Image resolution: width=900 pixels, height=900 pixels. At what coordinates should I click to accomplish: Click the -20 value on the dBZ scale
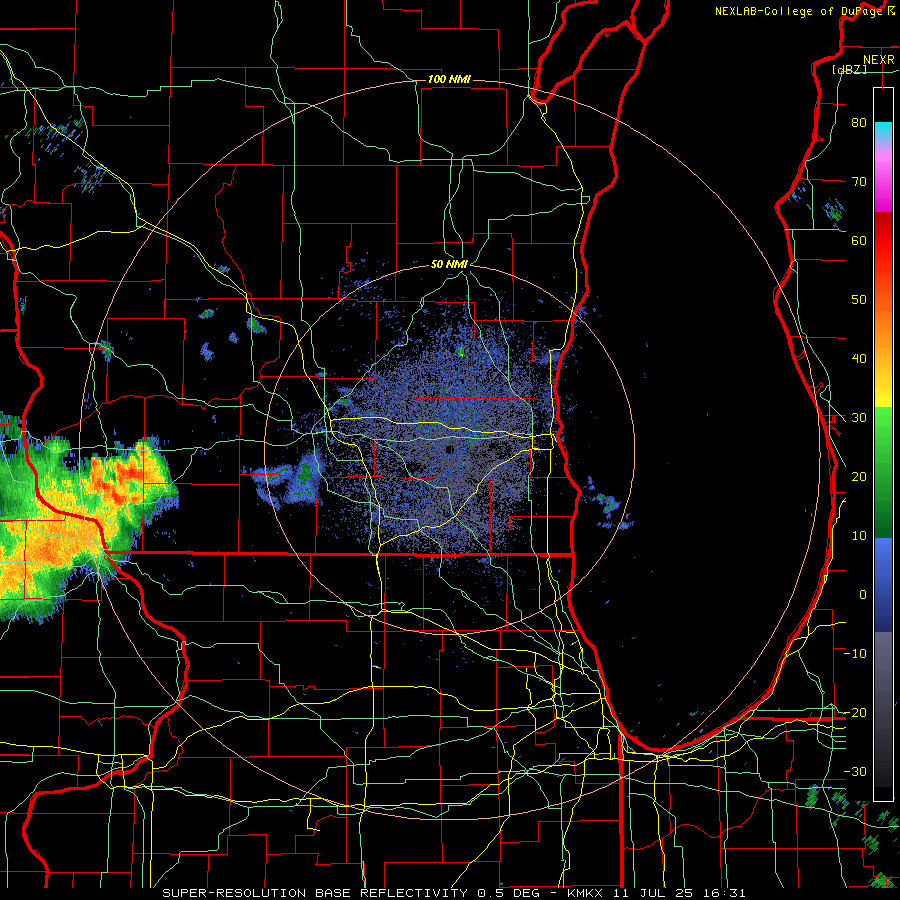click(855, 713)
